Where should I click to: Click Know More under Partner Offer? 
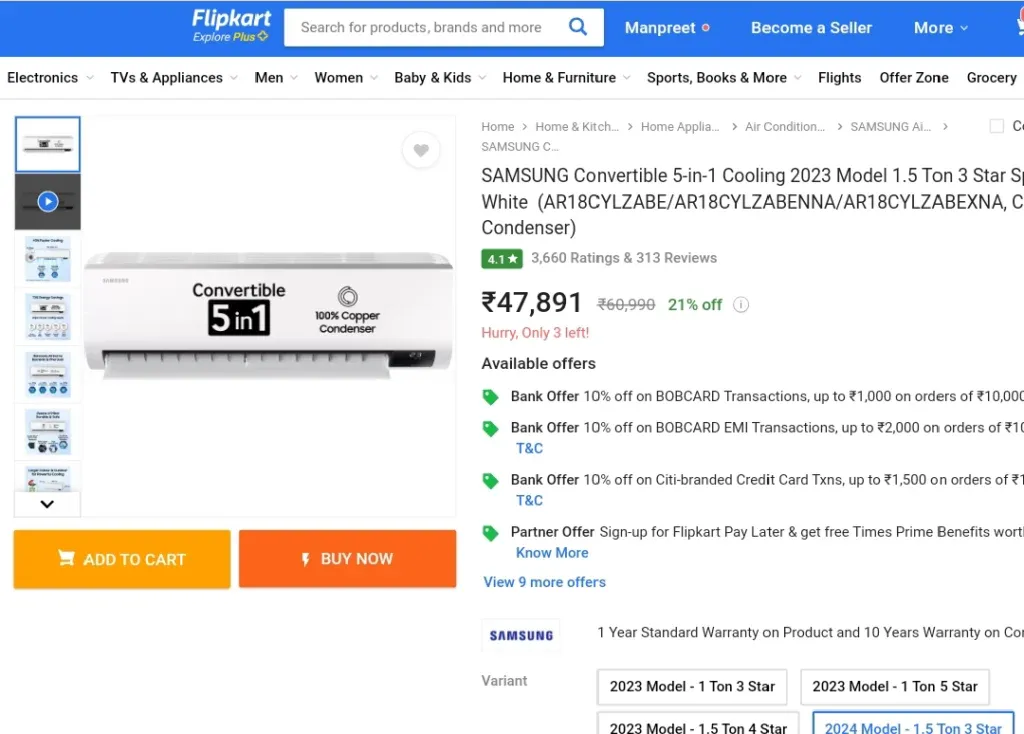(x=552, y=552)
